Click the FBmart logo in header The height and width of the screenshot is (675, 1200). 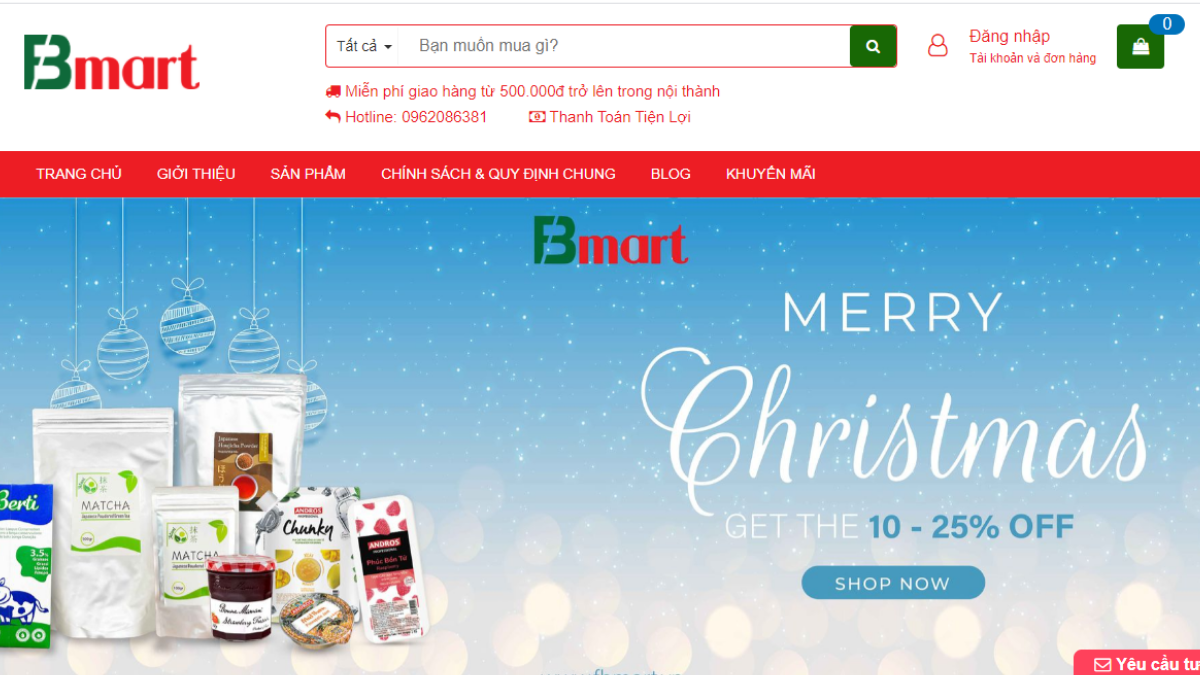112,63
